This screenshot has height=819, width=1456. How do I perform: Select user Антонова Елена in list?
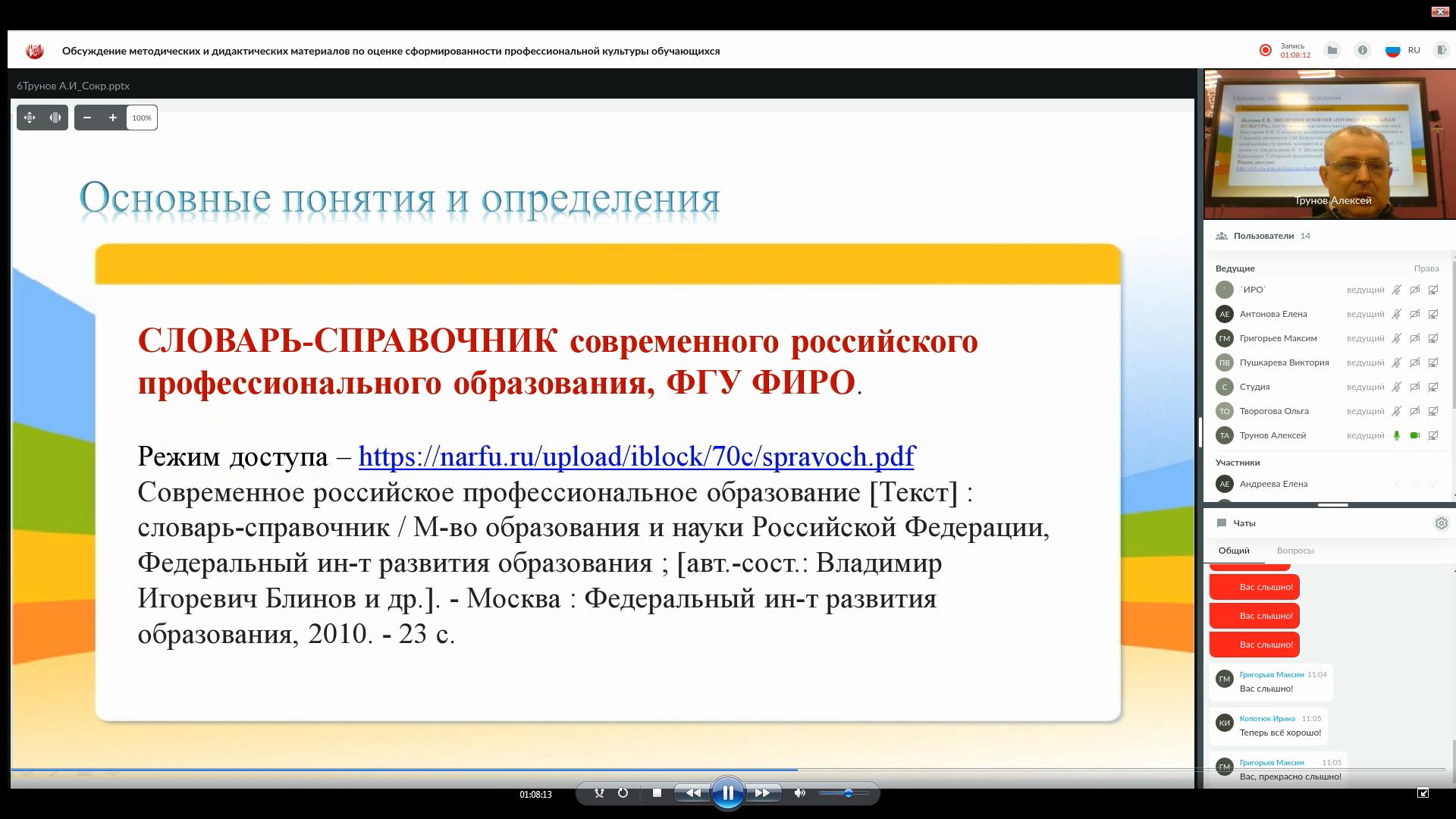(x=1273, y=314)
